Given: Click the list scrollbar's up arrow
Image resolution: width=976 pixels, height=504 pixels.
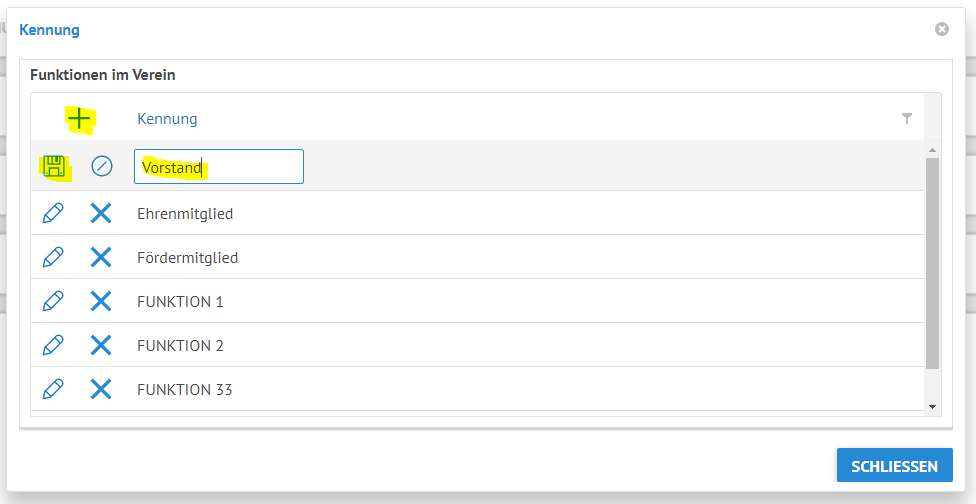Looking at the screenshot, I should pos(932,150).
